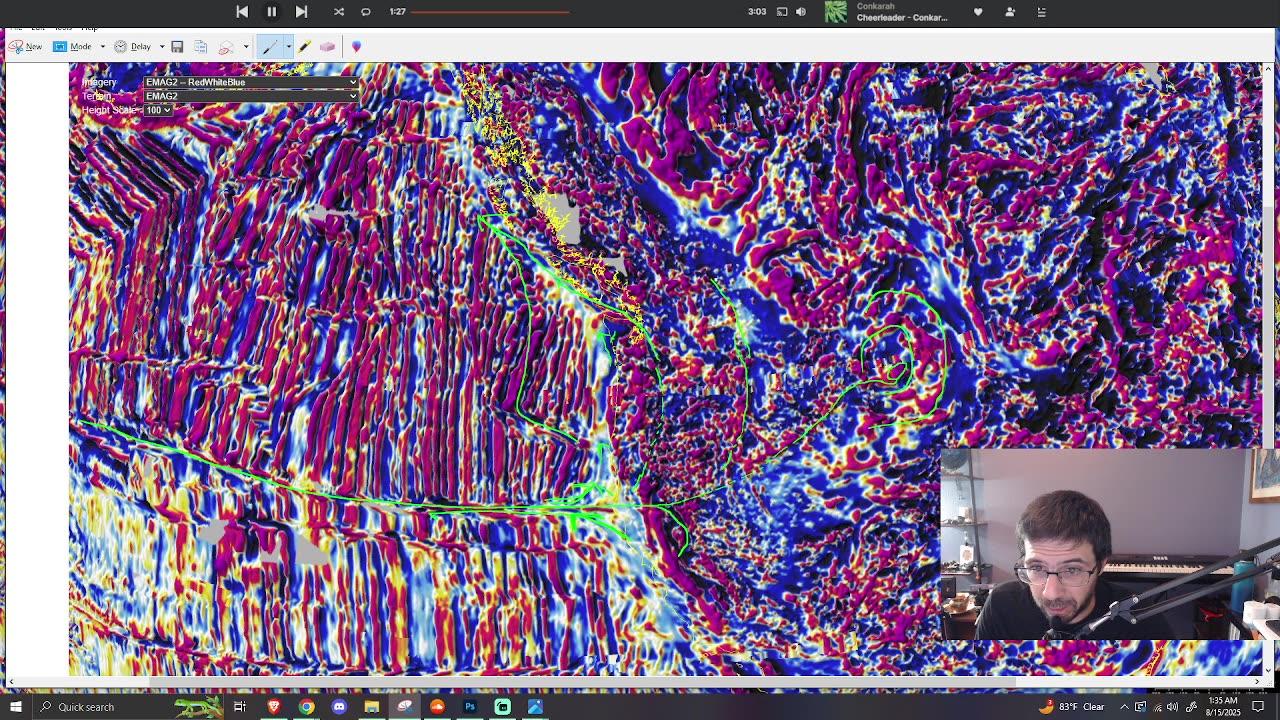Save the snip with floppy icon

point(177,46)
